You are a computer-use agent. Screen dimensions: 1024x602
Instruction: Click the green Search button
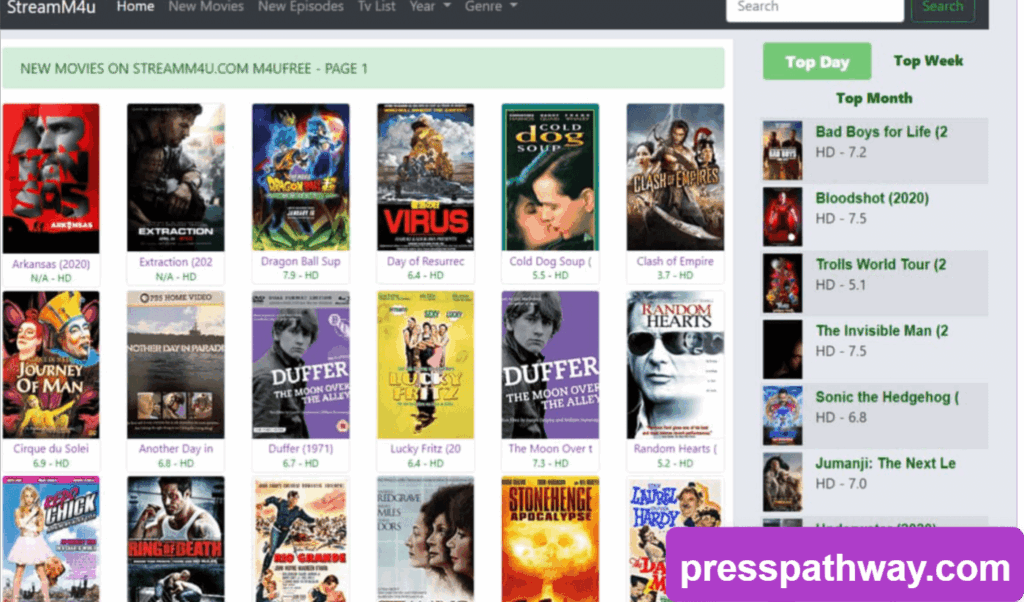point(942,8)
